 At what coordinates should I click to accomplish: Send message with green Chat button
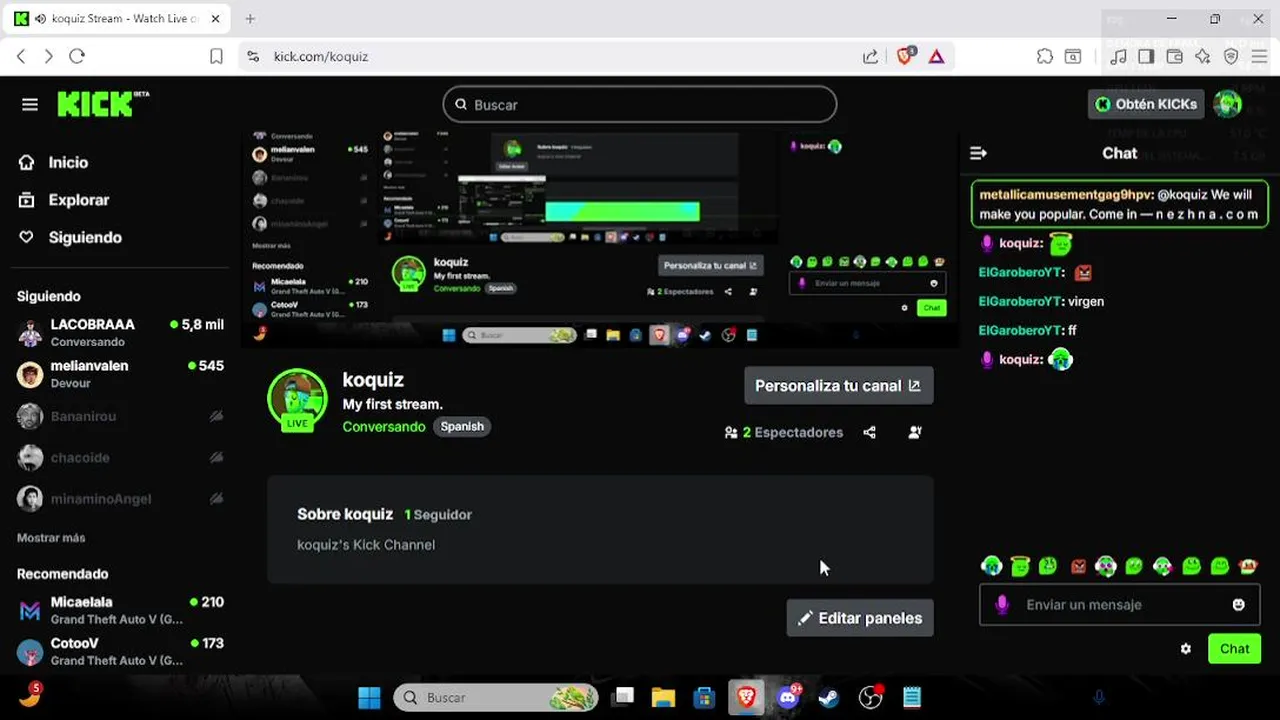[x=1234, y=649]
